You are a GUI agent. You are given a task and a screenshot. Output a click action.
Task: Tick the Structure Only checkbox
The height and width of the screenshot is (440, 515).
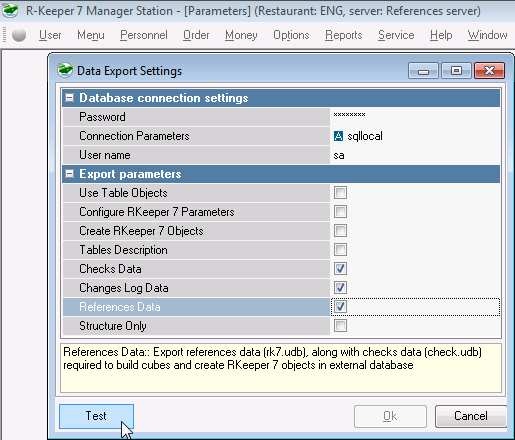click(340, 326)
